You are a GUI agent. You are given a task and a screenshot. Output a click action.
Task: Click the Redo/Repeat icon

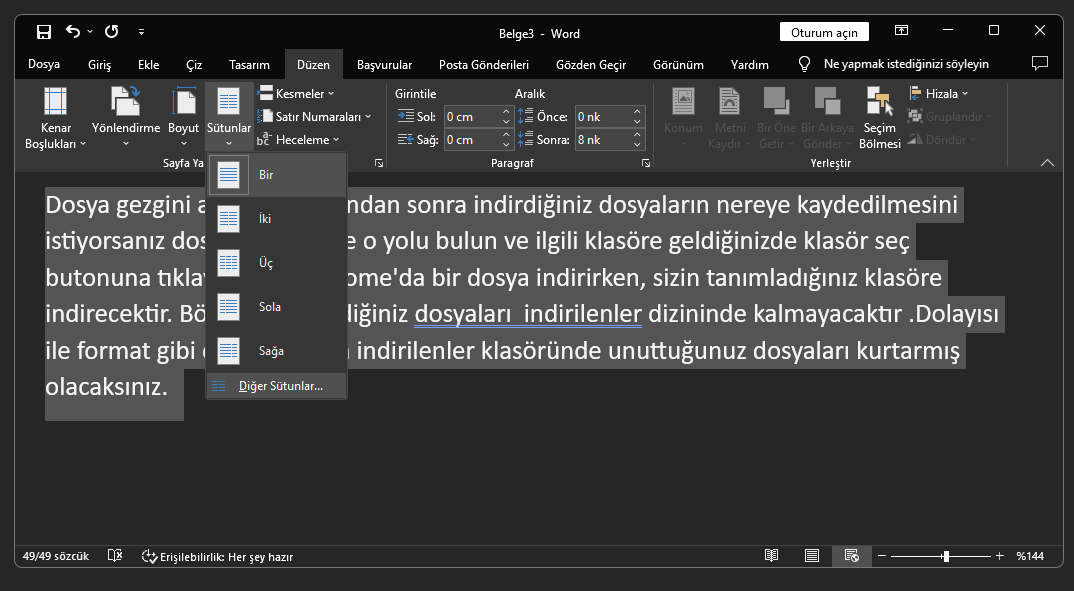point(112,32)
